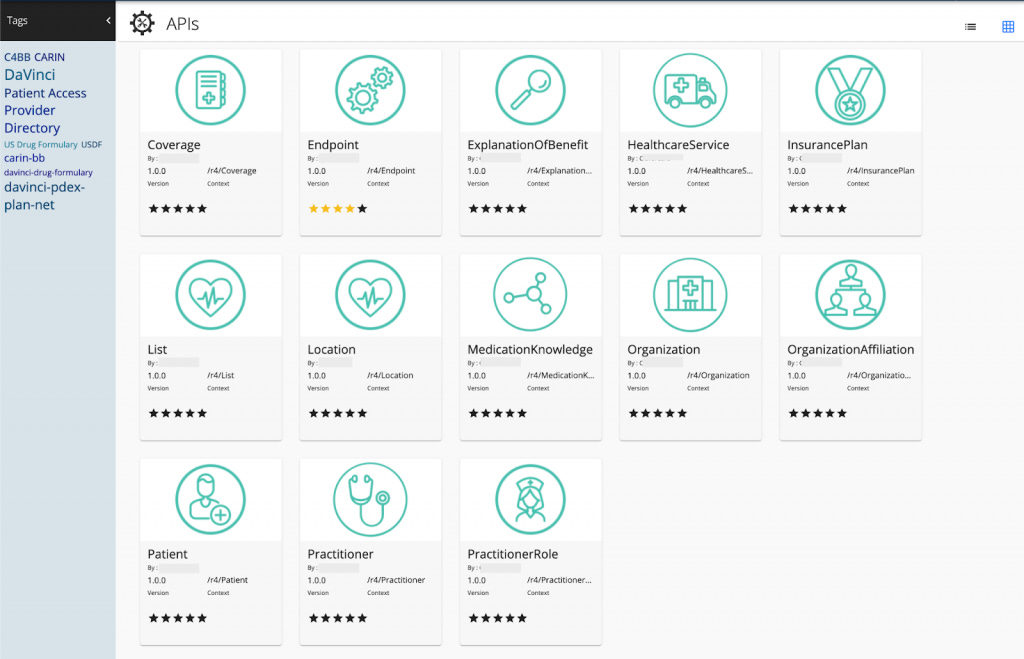Open the Coverage API clipboard icon

210,90
